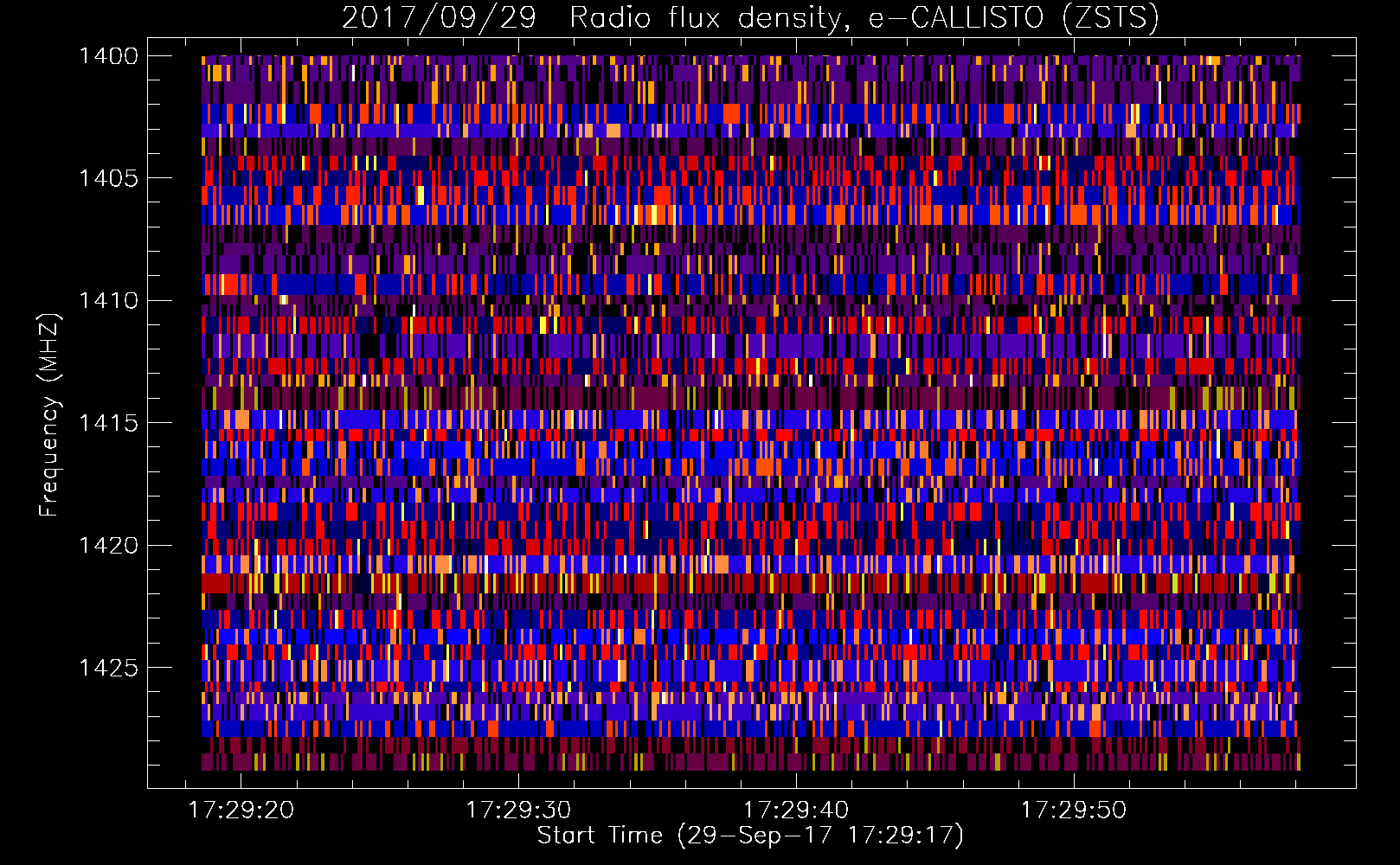Click the 1400 frequency tick label
1400x865 pixels.
click(x=108, y=56)
